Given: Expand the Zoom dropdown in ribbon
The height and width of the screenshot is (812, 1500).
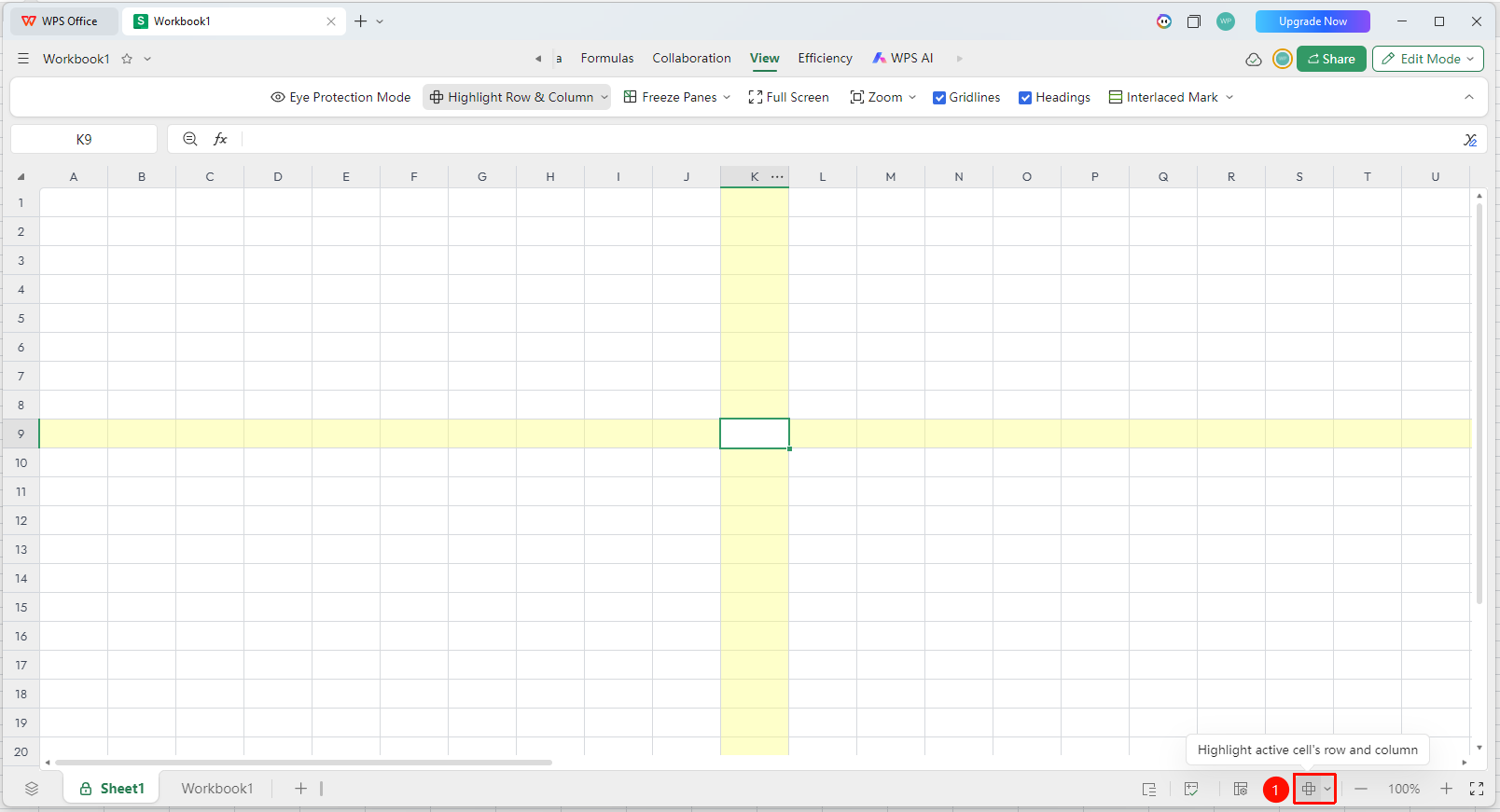Looking at the screenshot, I should 912,97.
